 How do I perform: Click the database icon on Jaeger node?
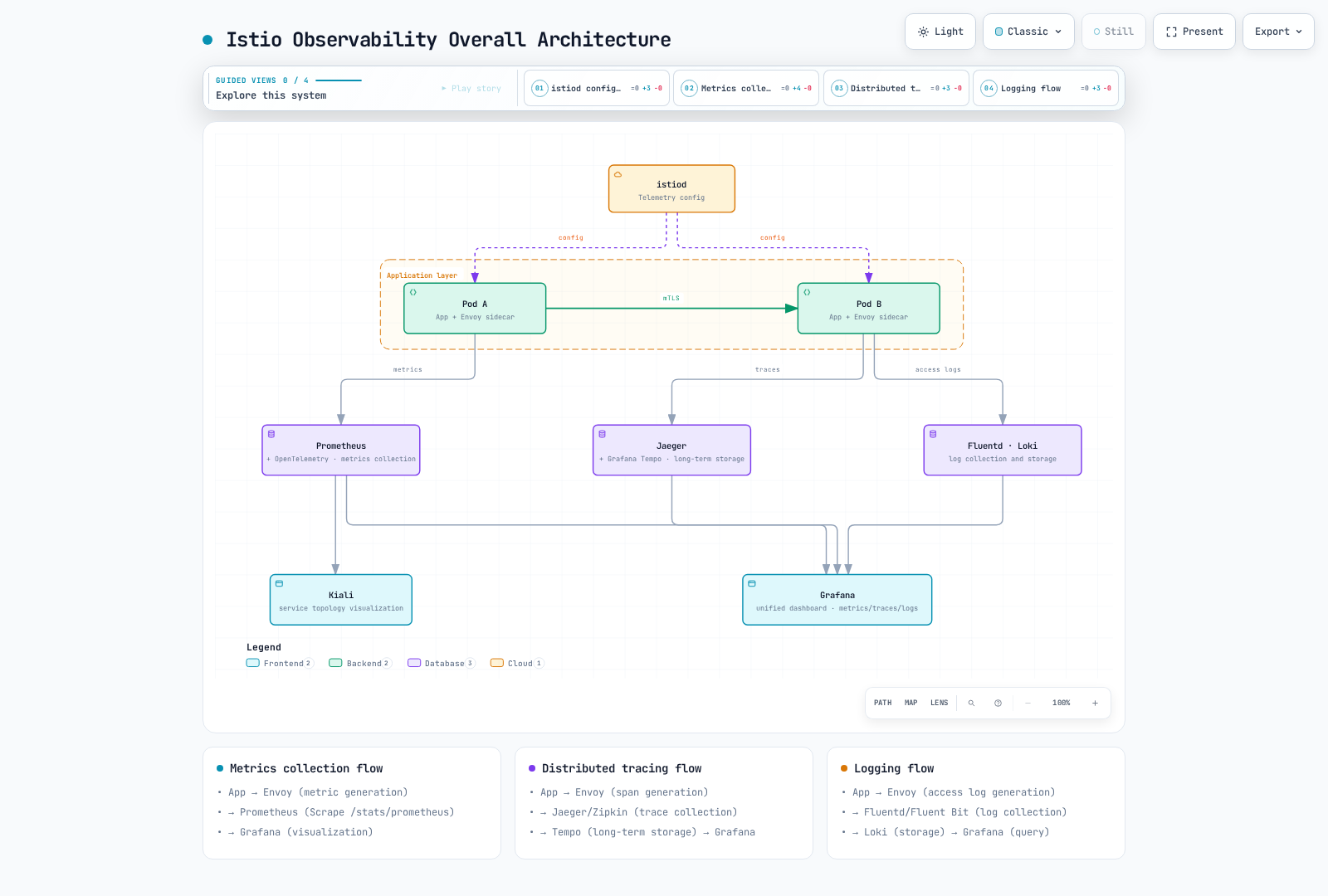[603, 434]
